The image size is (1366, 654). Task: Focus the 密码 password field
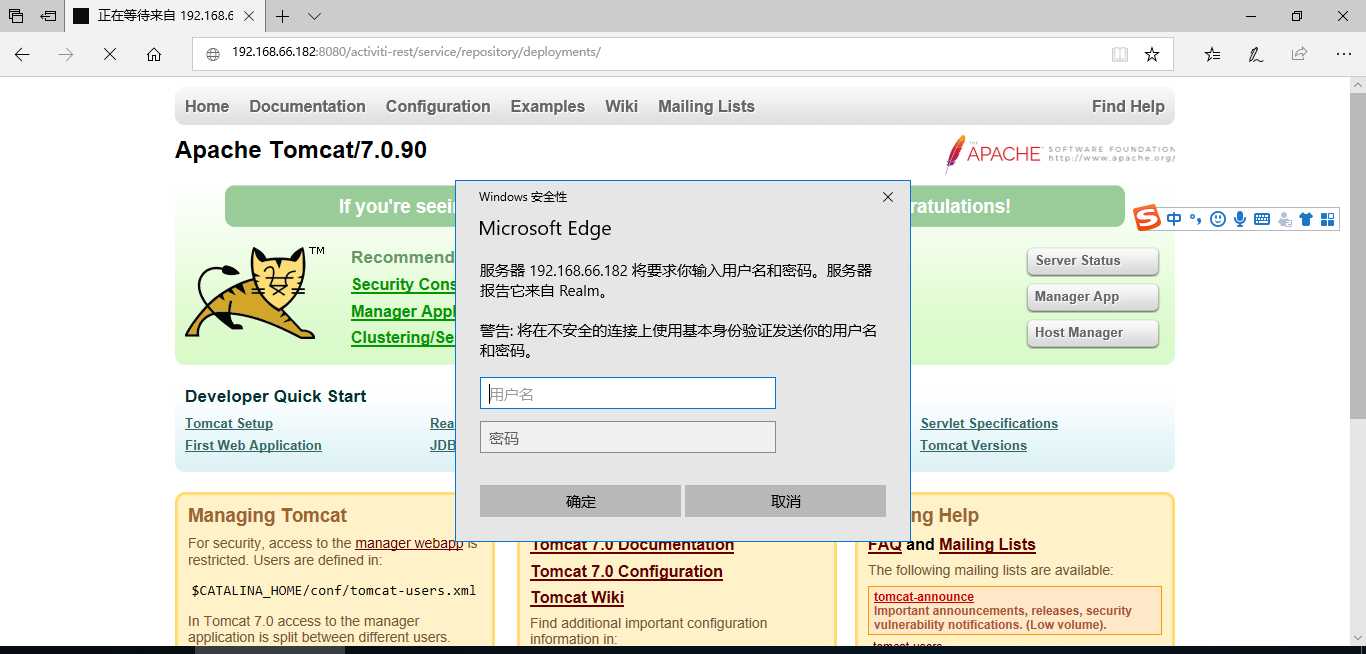628,437
